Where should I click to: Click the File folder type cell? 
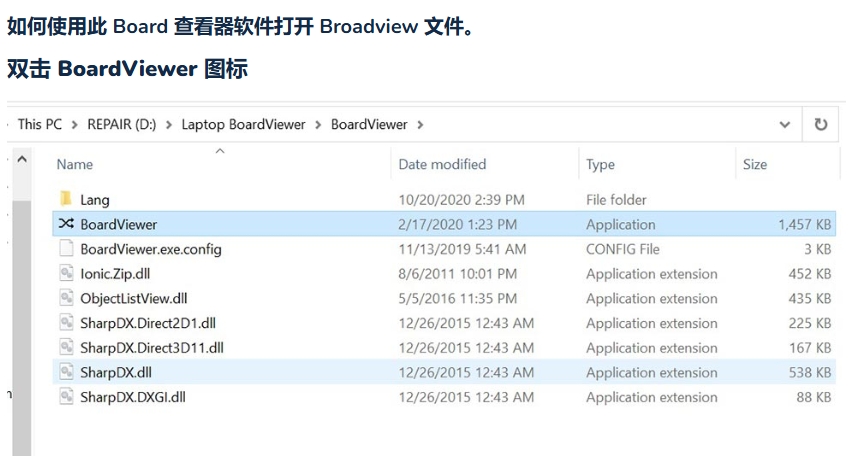point(616,200)
